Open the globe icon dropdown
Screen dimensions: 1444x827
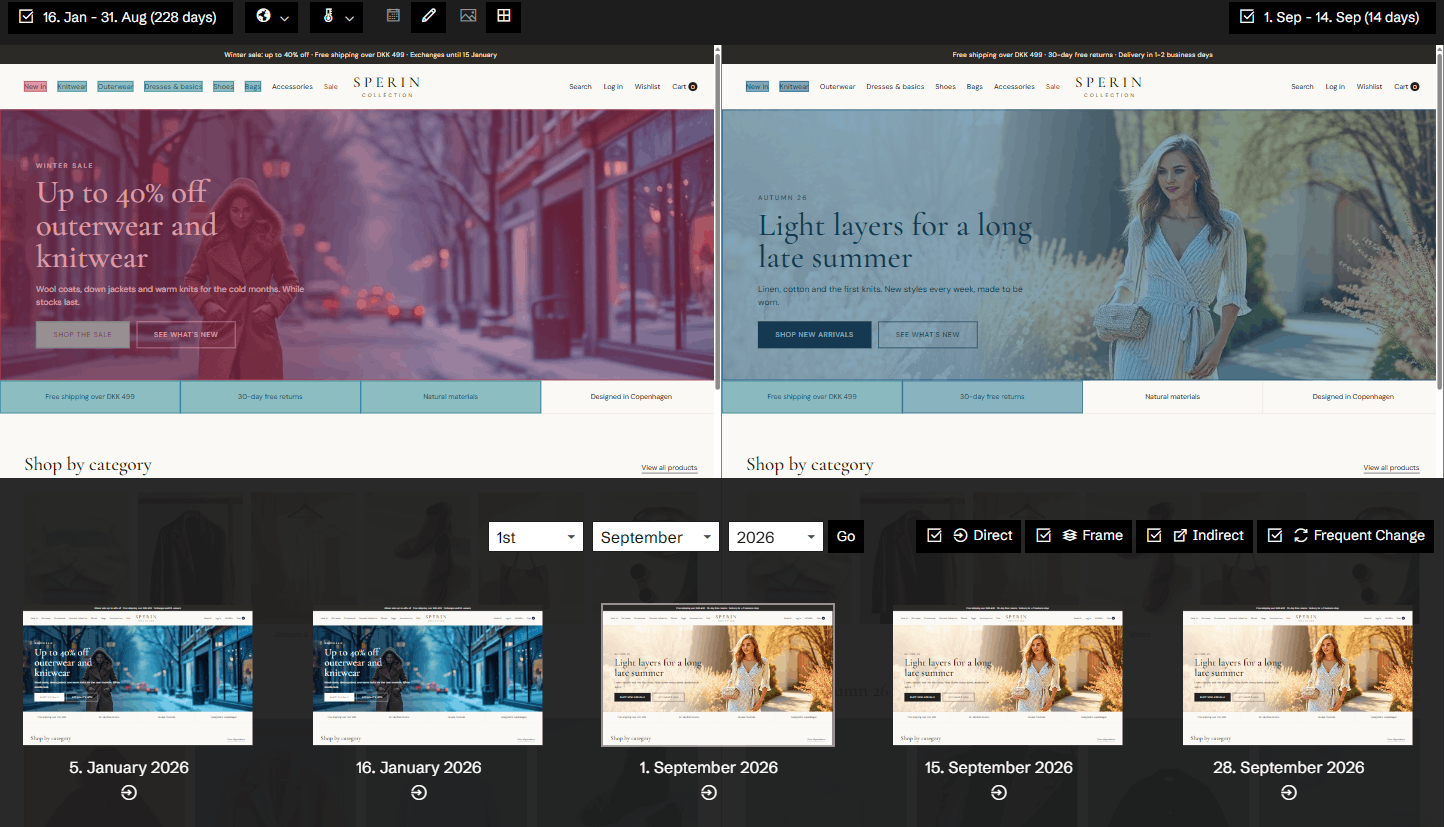point(271,17)
